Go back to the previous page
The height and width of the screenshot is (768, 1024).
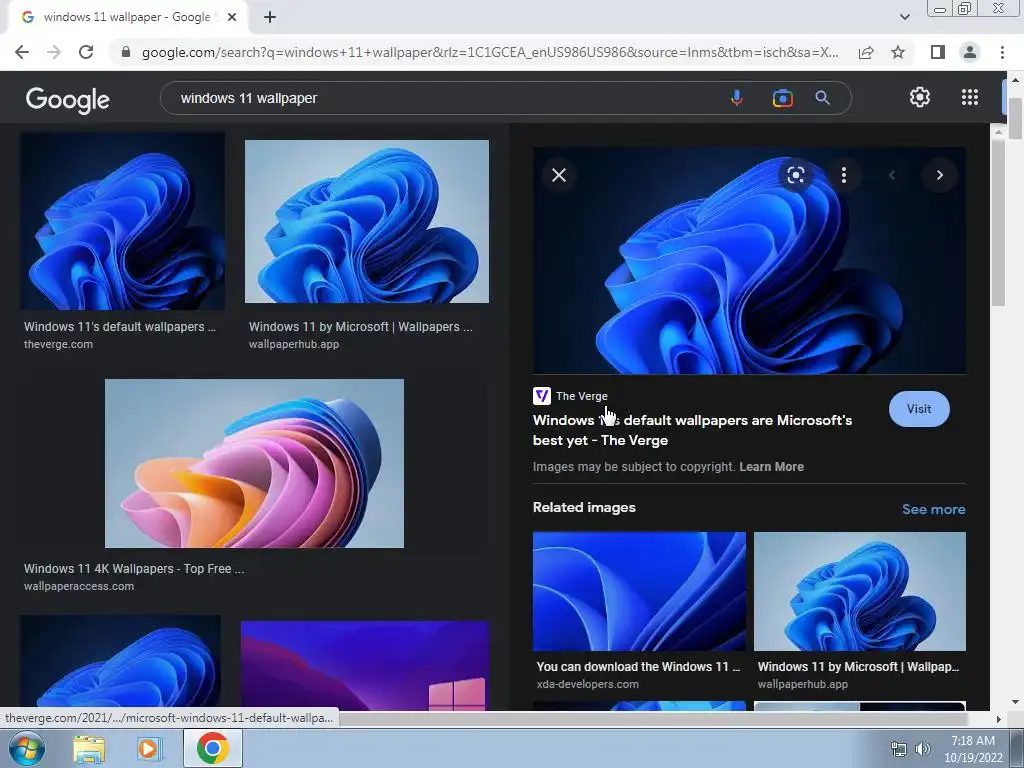click(x=22, y=52)
